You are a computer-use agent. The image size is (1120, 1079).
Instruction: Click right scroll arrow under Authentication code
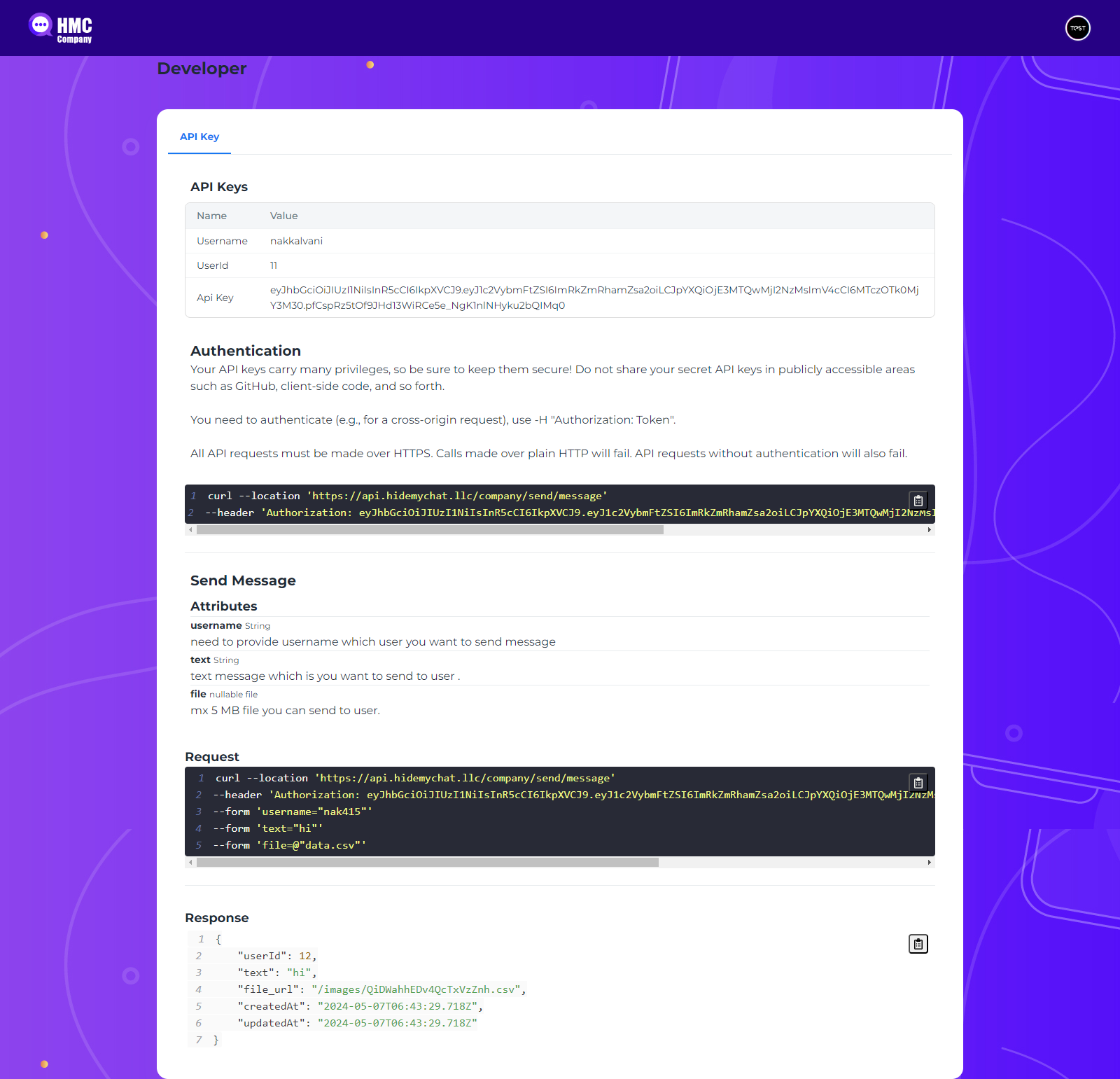click(x=929, y=530)
